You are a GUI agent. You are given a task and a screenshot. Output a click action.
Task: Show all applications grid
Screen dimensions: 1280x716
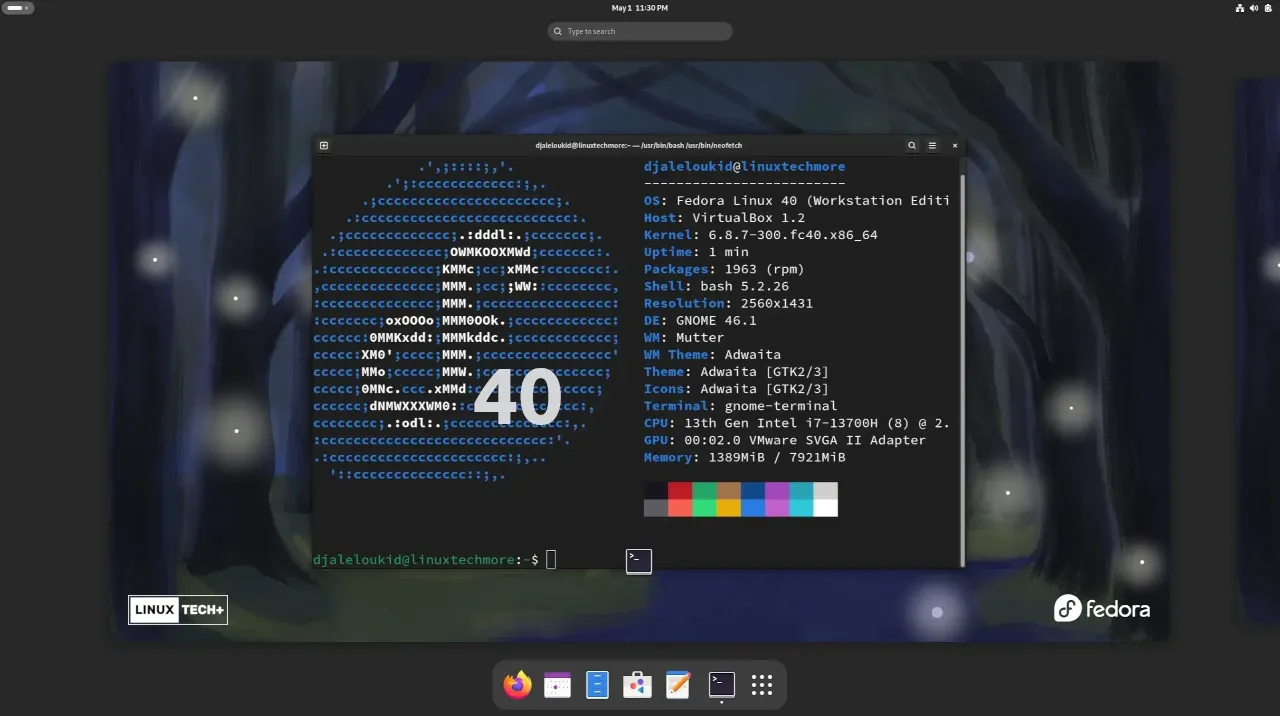click(762, 685)
